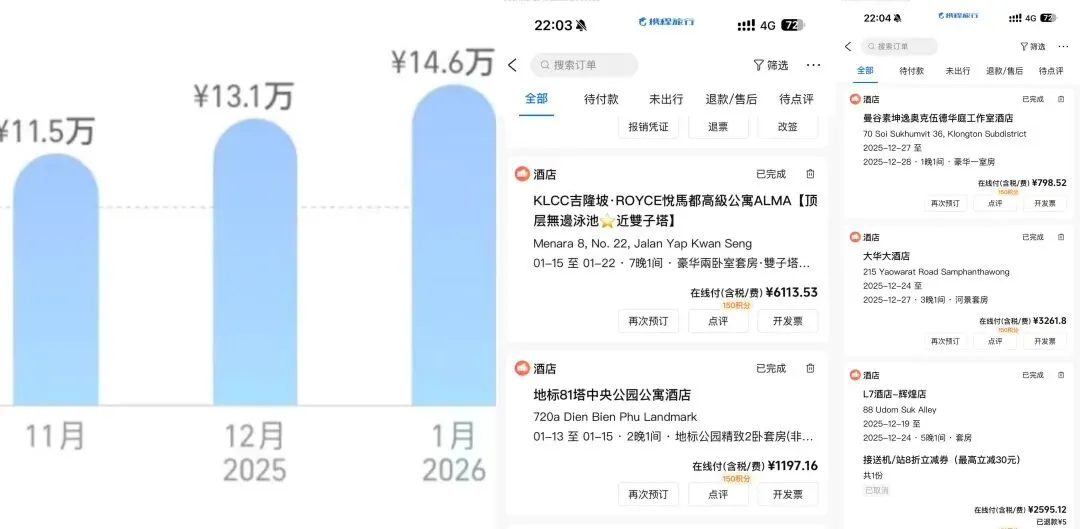The height and width of the screenshot is (529, 1080).
Task: Tap the 已取消 tag under 接送机 coupon
Action: tap(876, 490)
